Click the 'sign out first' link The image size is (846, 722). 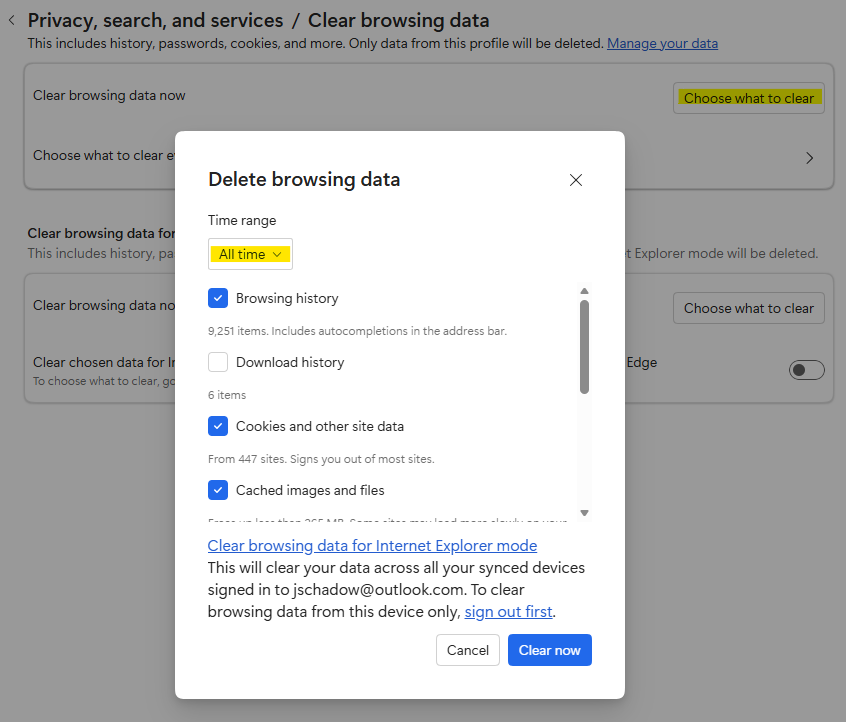pyautogui.click(x=508, y=611)
